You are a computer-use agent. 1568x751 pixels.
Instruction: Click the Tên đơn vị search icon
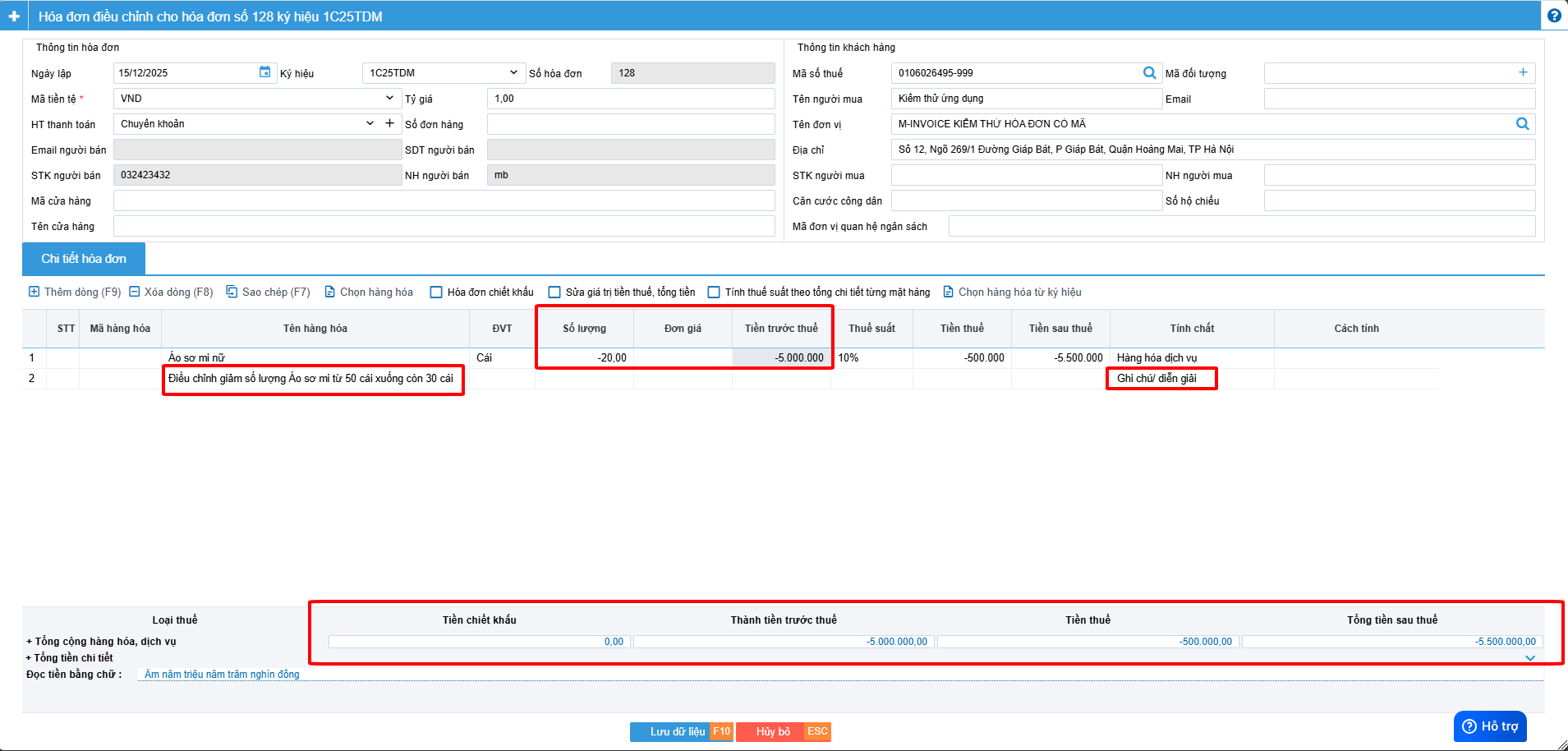1522,124
